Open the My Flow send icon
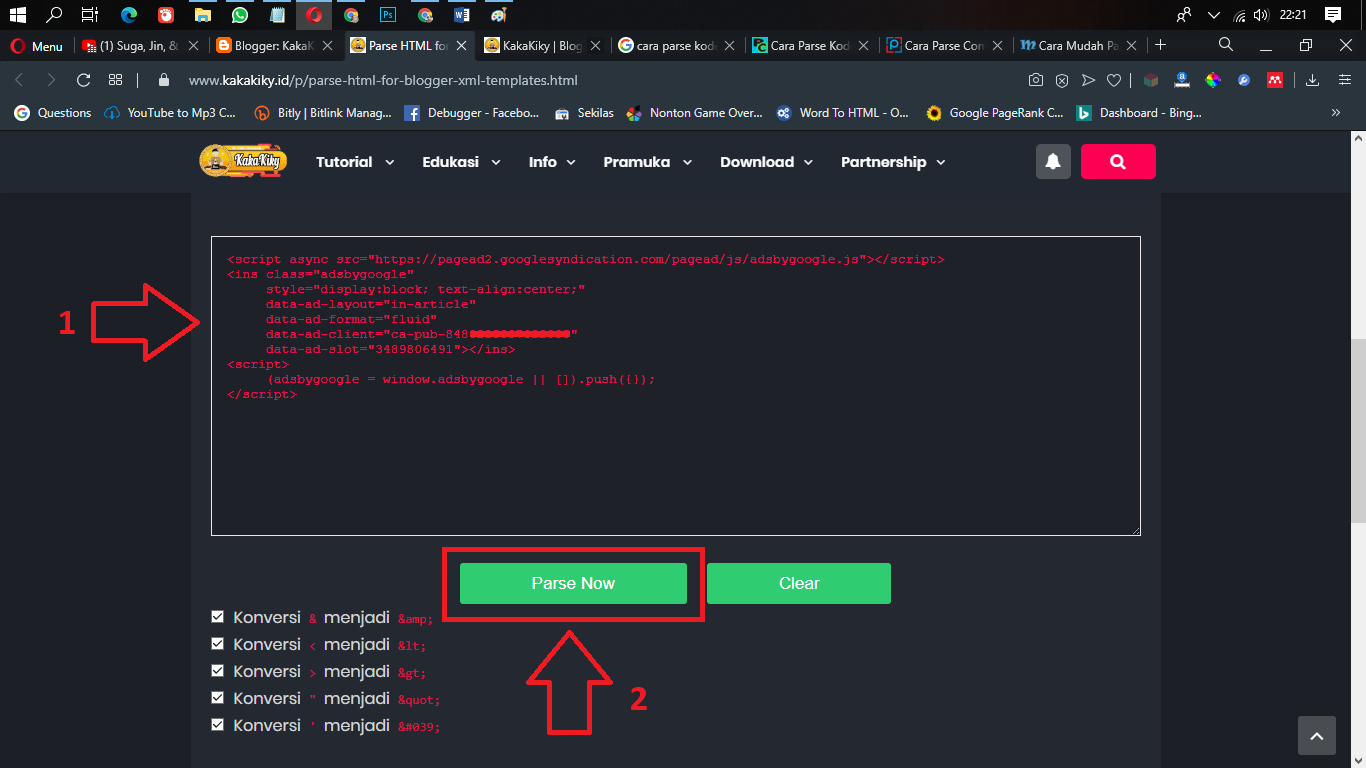Screen dimensions: 1366x768 coord(1088,80)
